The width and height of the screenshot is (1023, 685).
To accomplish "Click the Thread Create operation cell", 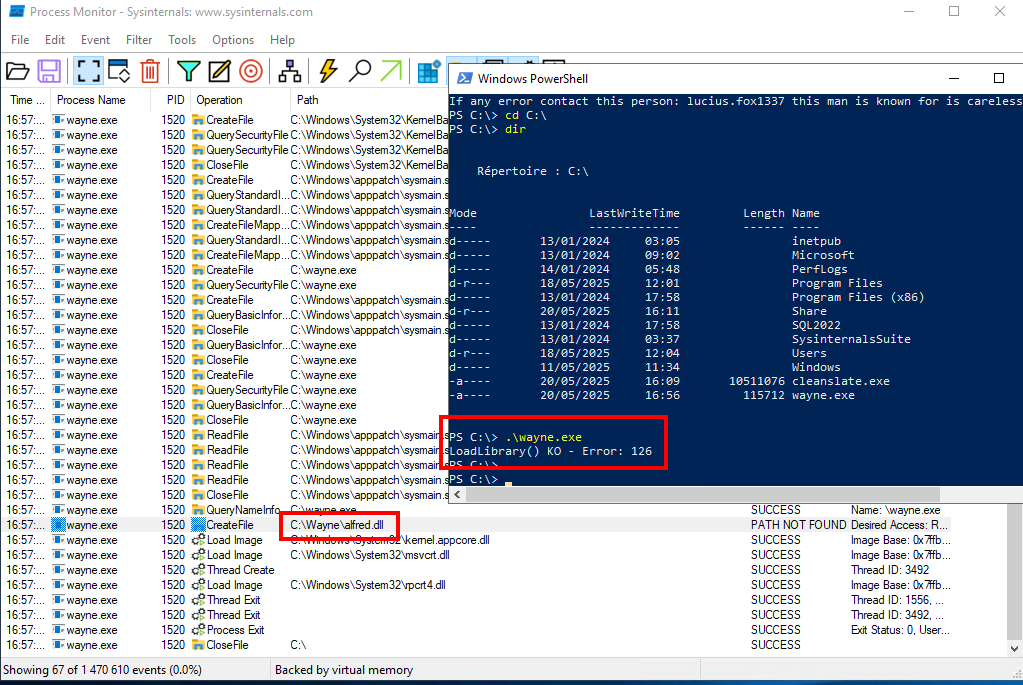I will [x=240, y=570].
